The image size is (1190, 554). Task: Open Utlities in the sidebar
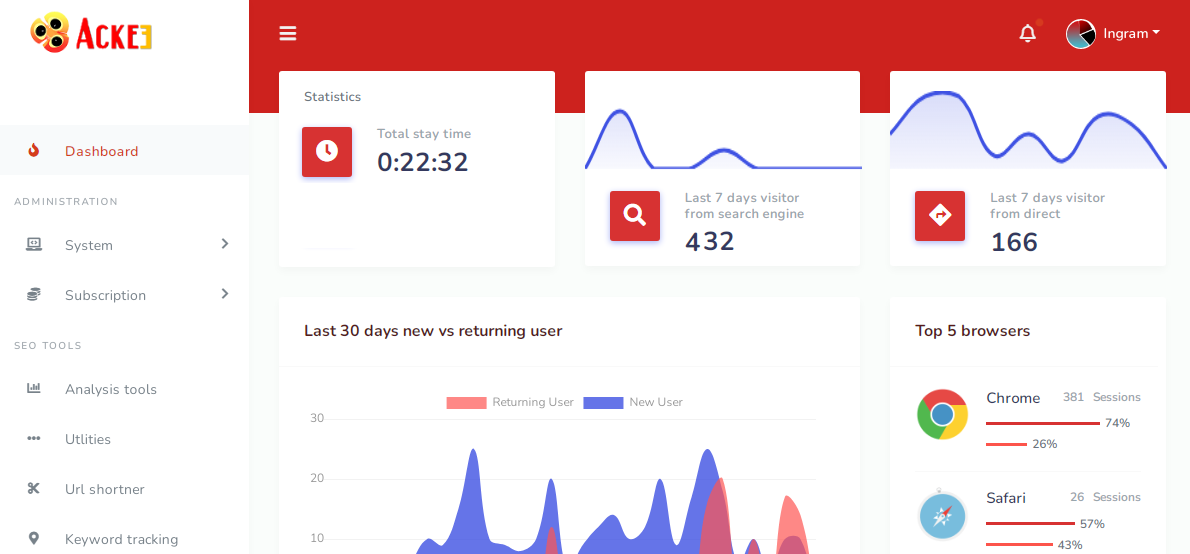tap(88, 439)
